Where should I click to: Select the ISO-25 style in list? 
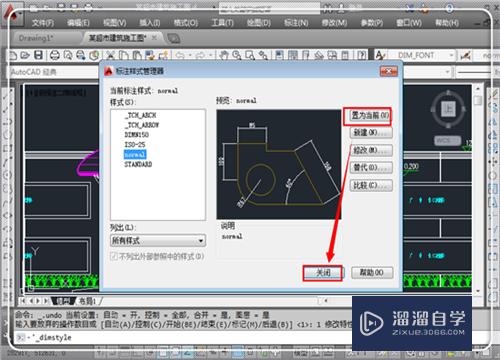[x=135, y=145]
